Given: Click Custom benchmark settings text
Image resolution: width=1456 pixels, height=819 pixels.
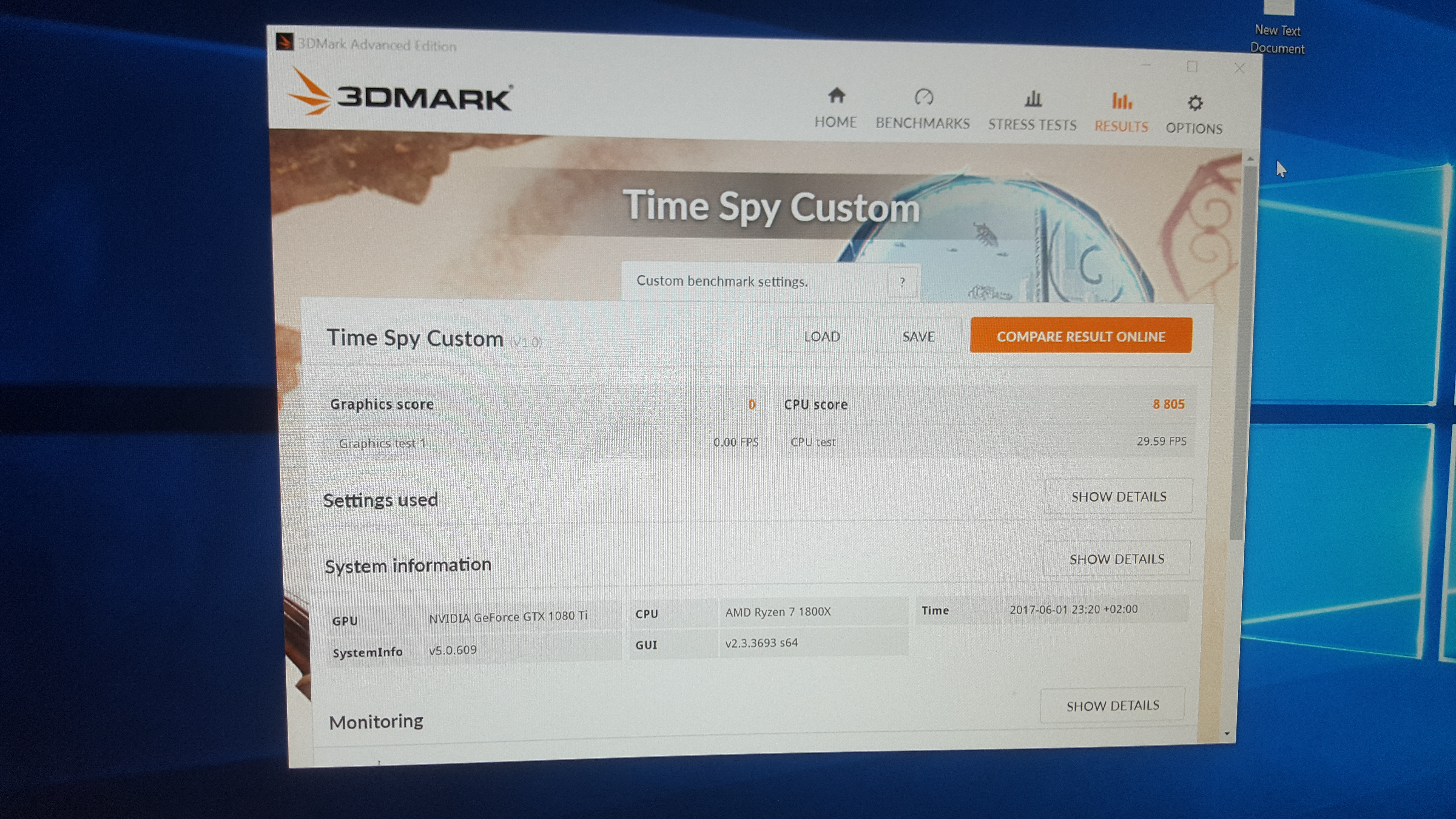Looking at the screenshot, I should coord(722,281).
